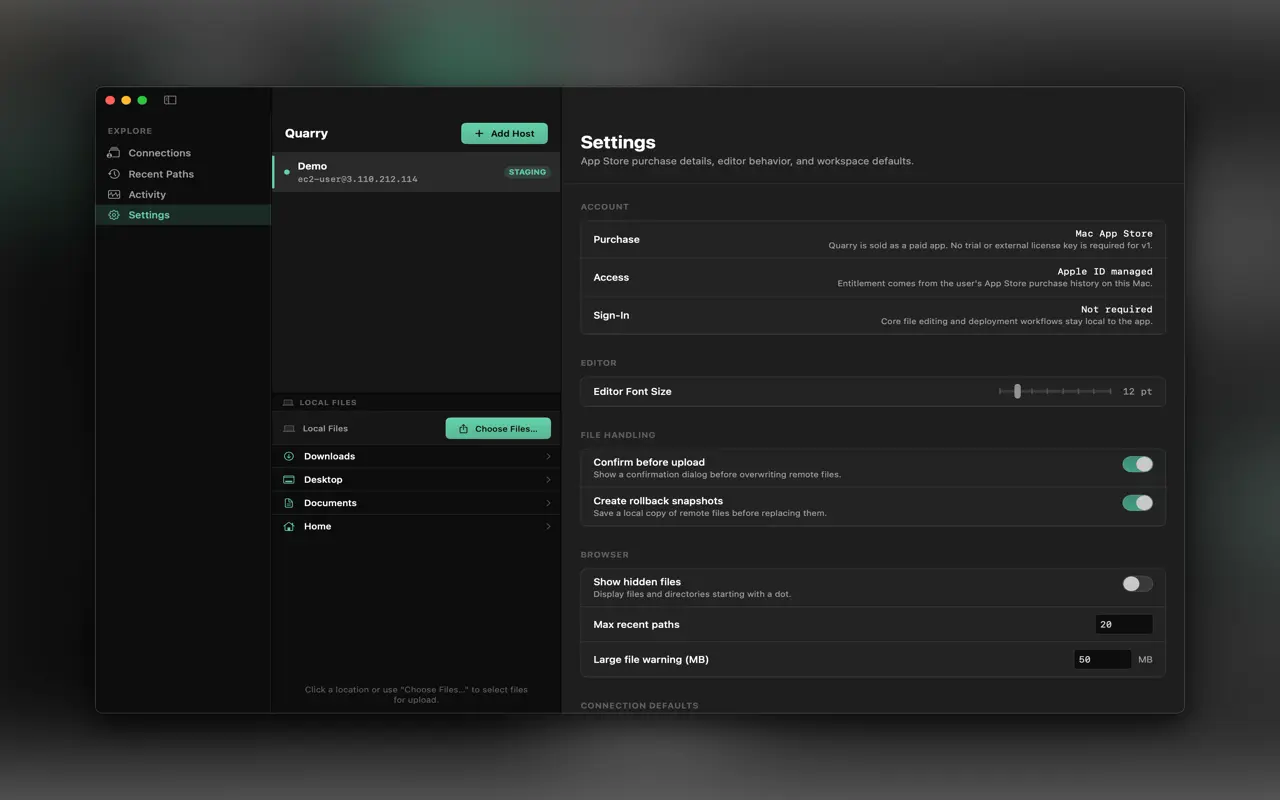The height and width of the screenshot is (800, 1280).
Task: Click the Settings page heading
Action: click(x=618, y=142)
